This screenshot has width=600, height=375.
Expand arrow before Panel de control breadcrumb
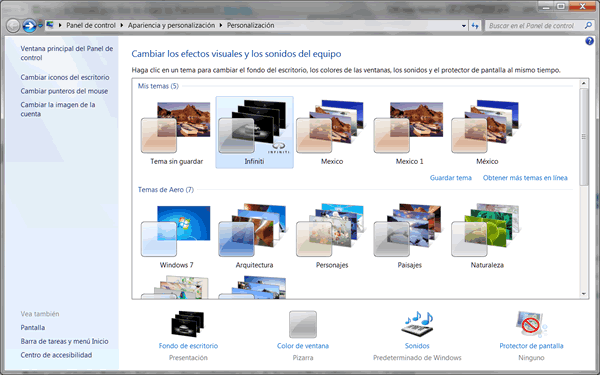pyautogui.click(x=60, y=26)
